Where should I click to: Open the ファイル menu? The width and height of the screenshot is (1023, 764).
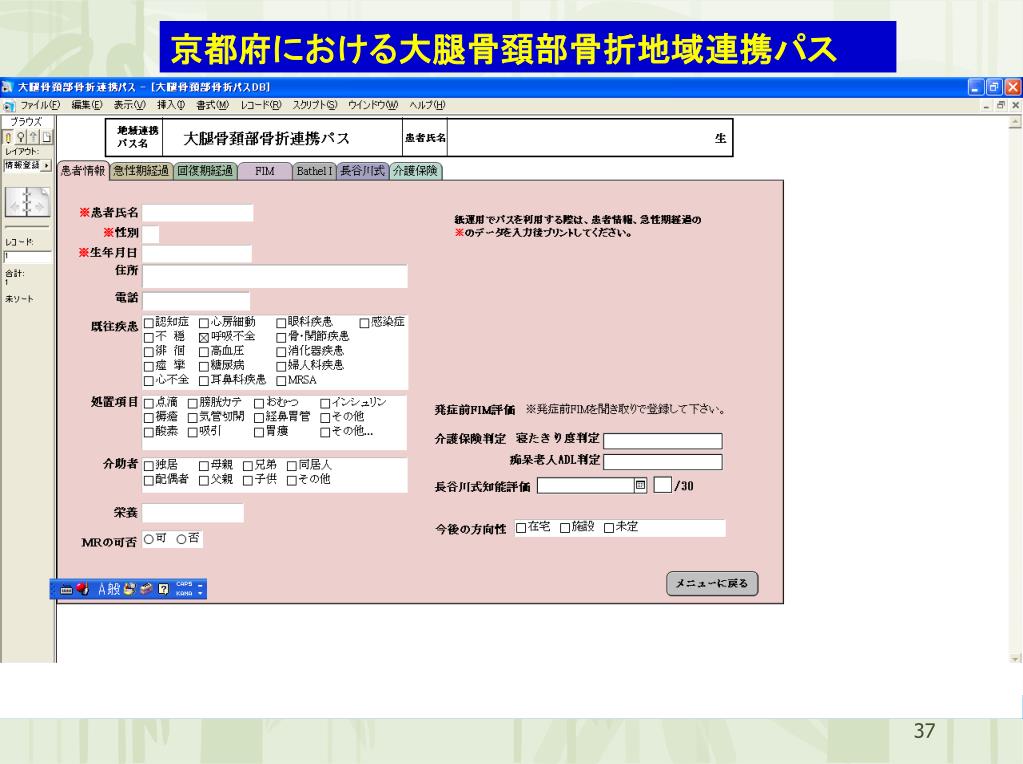pos(39,105)
